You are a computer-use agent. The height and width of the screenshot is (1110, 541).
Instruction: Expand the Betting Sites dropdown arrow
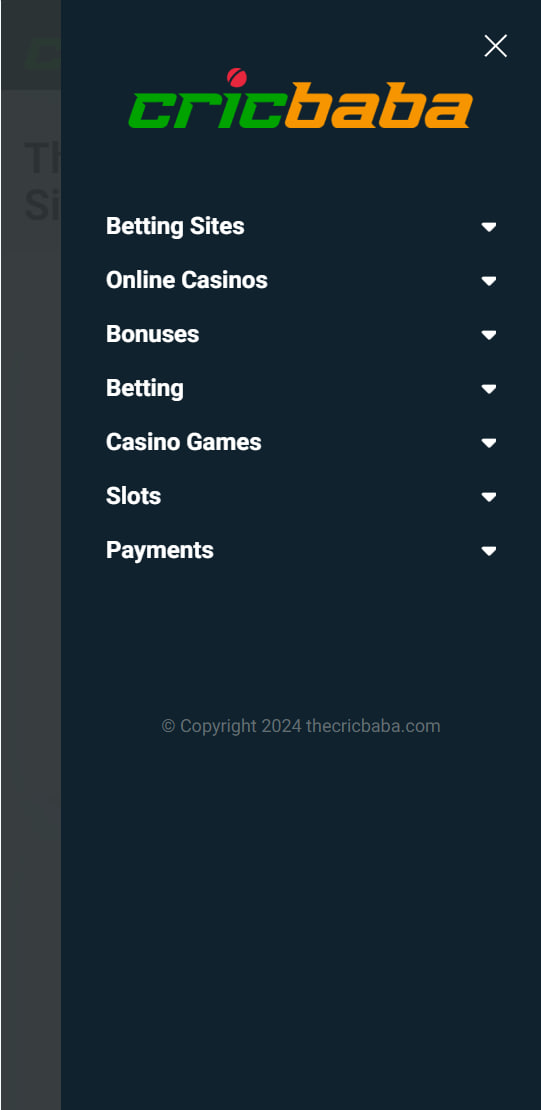pos(489,227)
